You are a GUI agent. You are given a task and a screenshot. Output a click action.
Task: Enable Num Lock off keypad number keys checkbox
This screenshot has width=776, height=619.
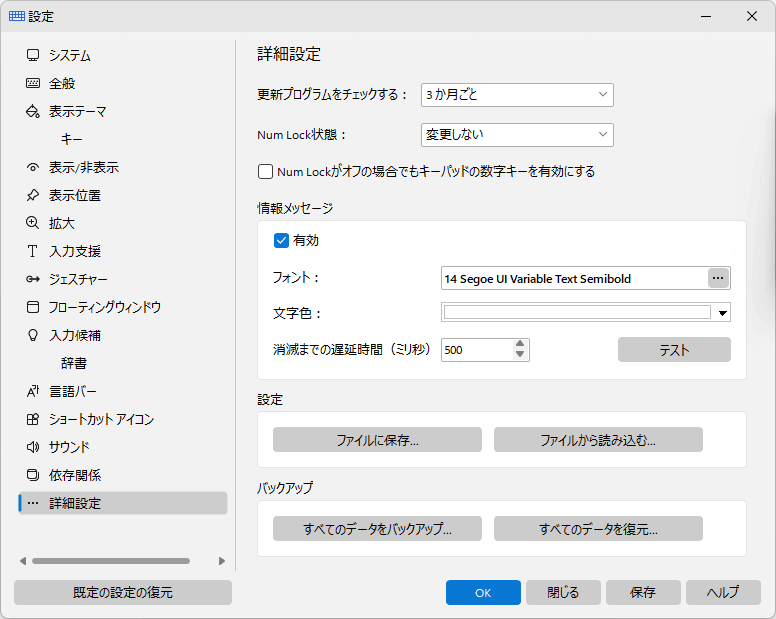click(x=265, y=172)
